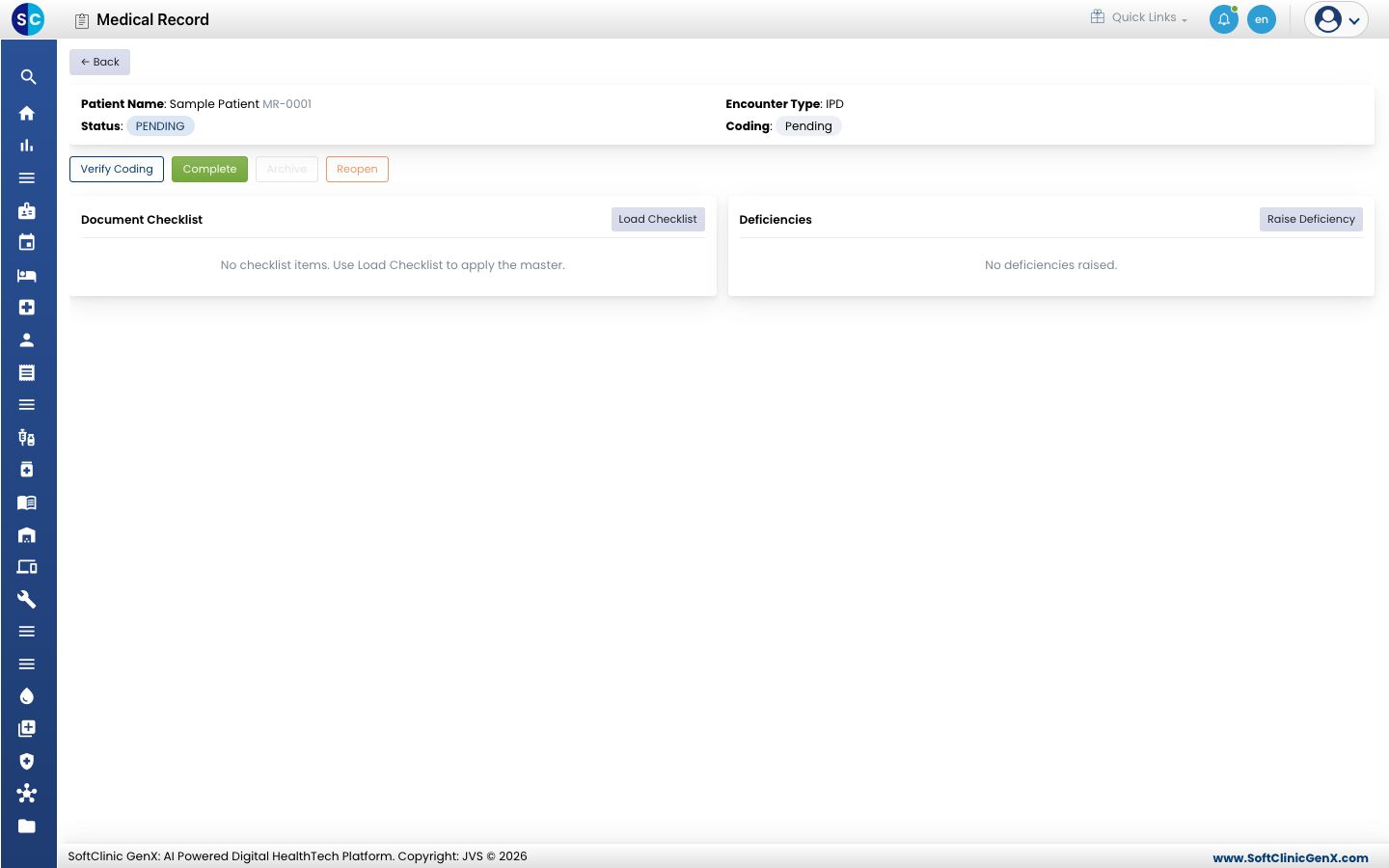The width and height of the screenshot is (1389, 868).
Task: Click the disabled Archive button
Action: [x=286, y=169]
